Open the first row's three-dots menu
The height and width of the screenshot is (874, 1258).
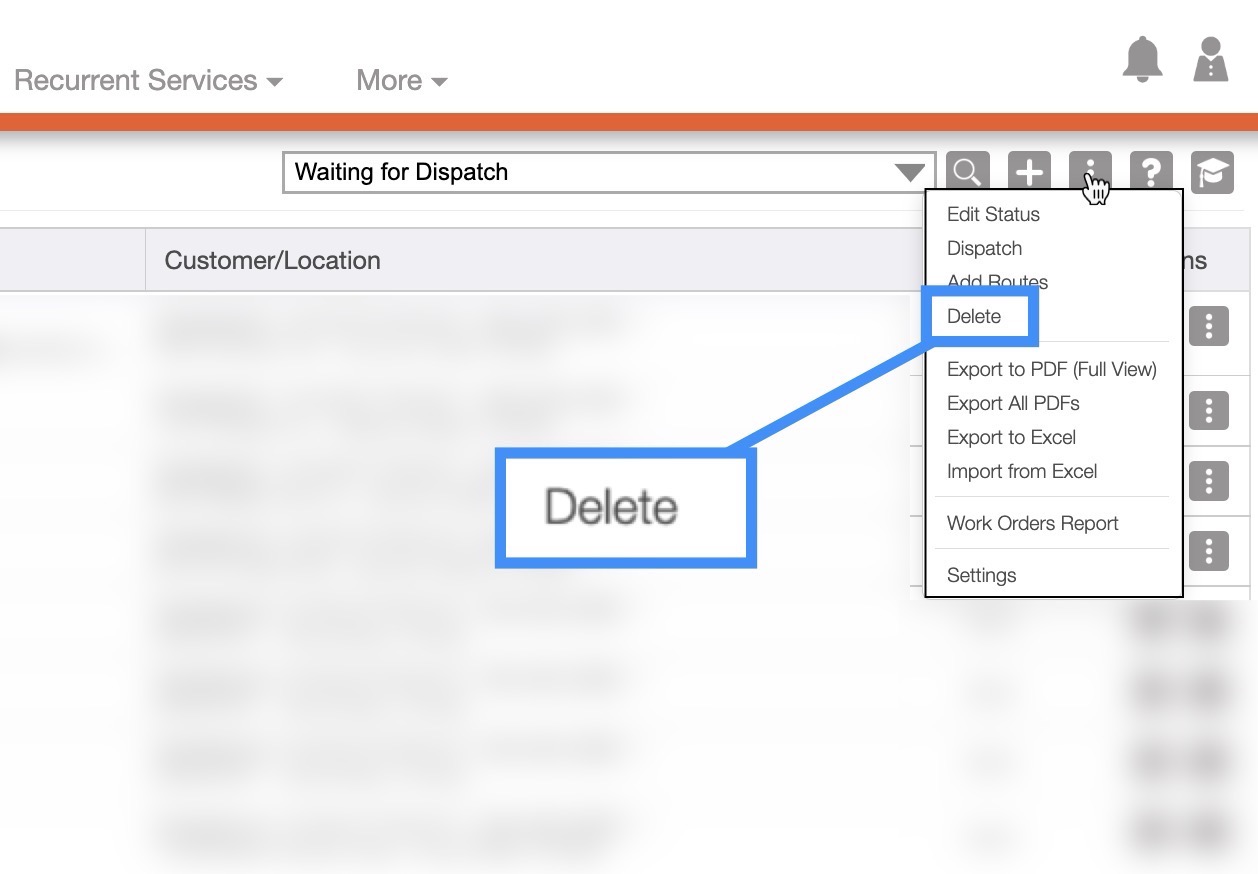pos(1208,326)
